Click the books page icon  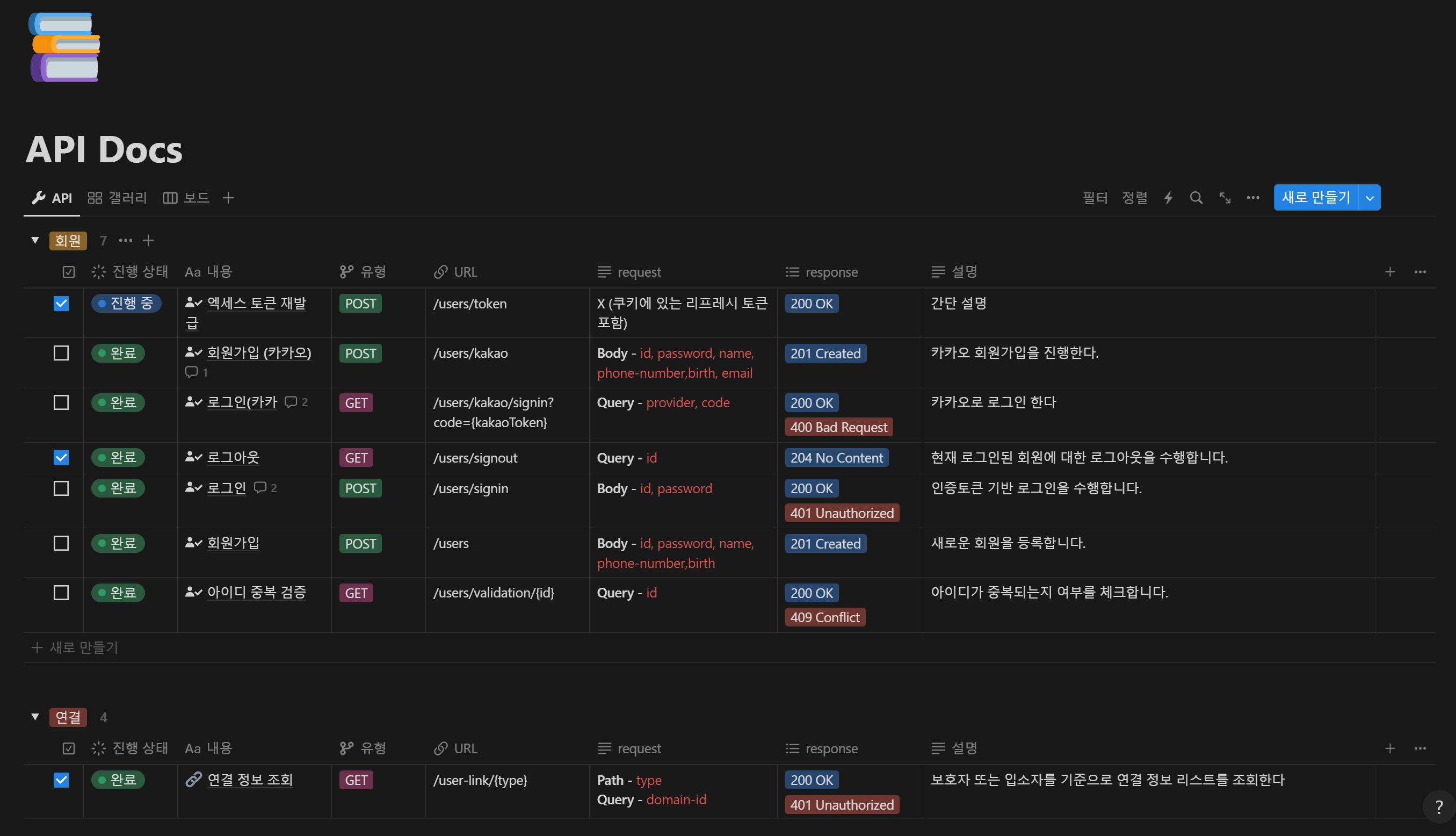click(64, 47)
